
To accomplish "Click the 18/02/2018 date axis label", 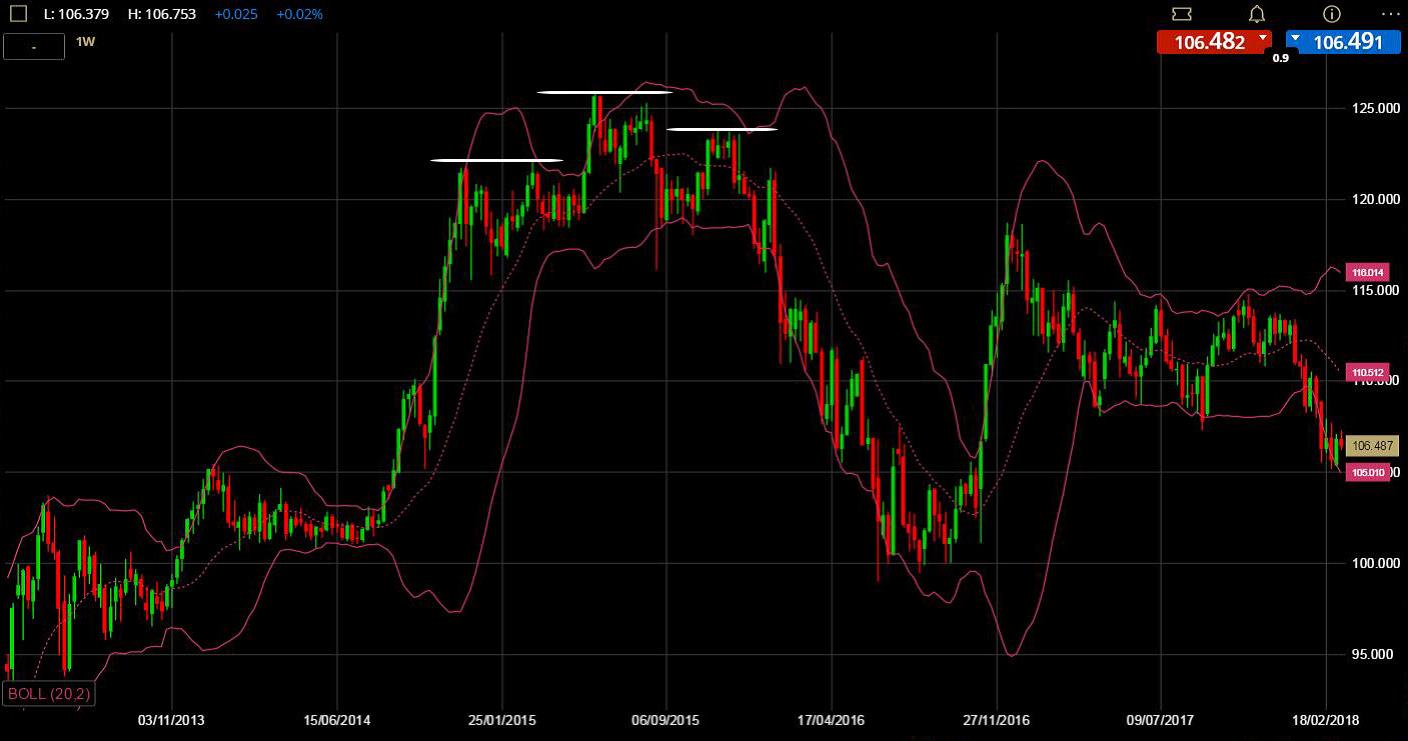I will coord(1326,720).
